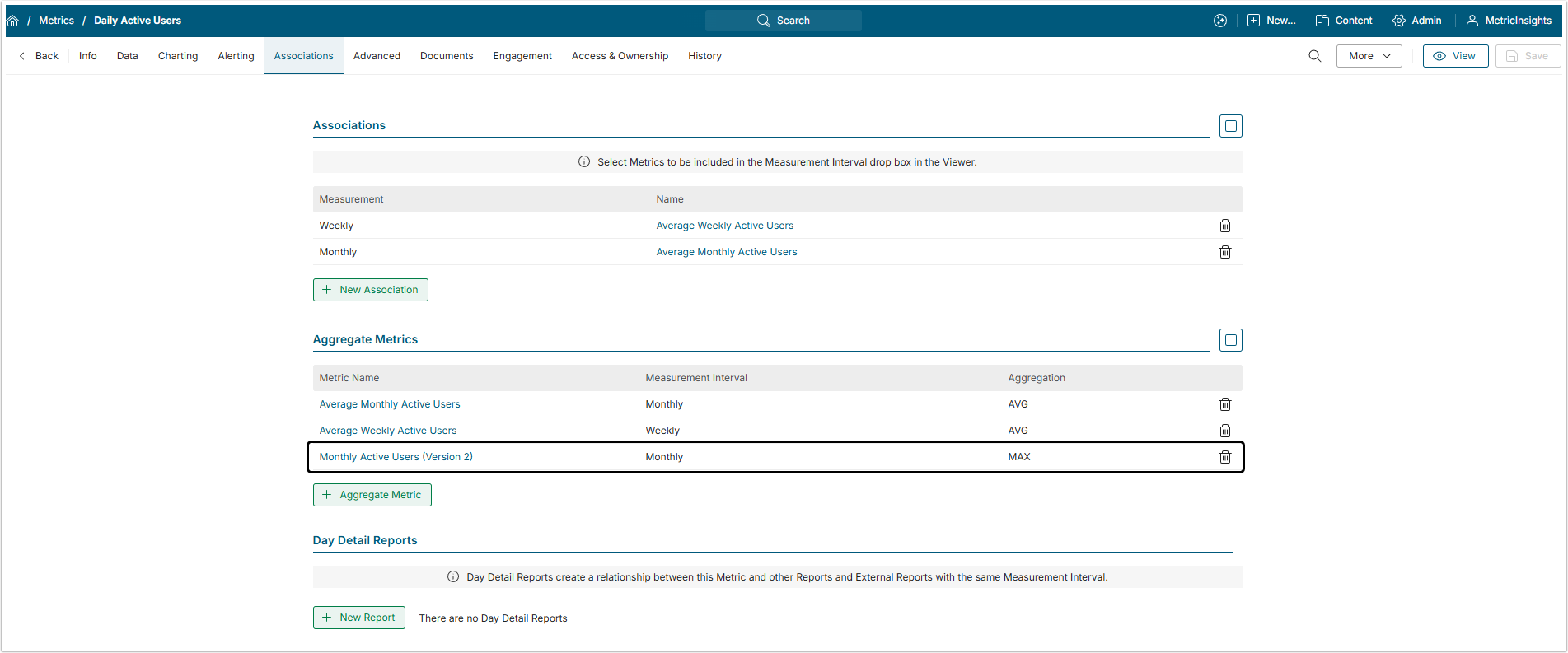The width and height of the screenshot is (1568, 653).
Task: Open the MetricInsights user menu
Action: pos(1508,21)
